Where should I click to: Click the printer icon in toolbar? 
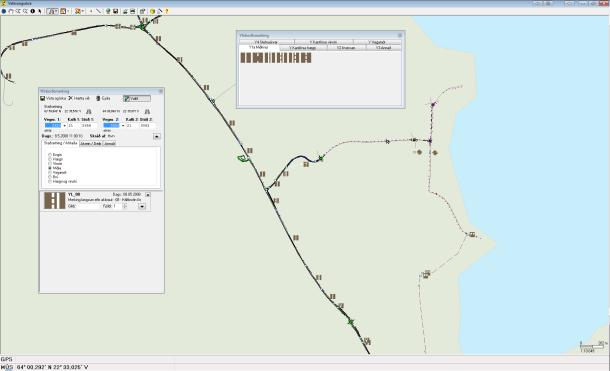pos(125,11)
